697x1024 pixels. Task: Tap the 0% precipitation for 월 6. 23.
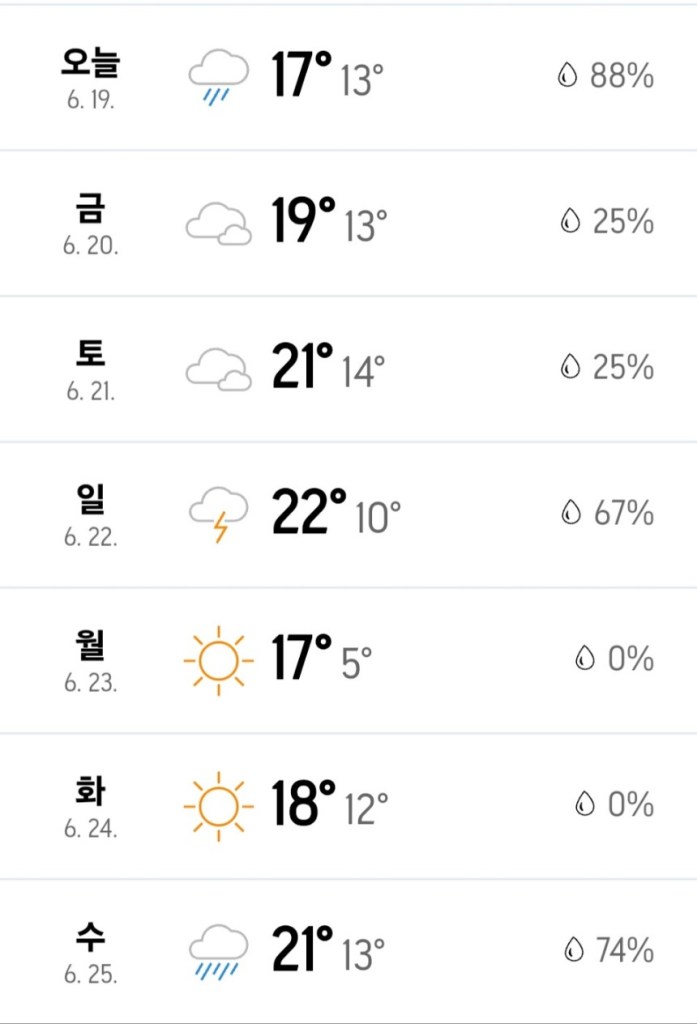point(630,659)
